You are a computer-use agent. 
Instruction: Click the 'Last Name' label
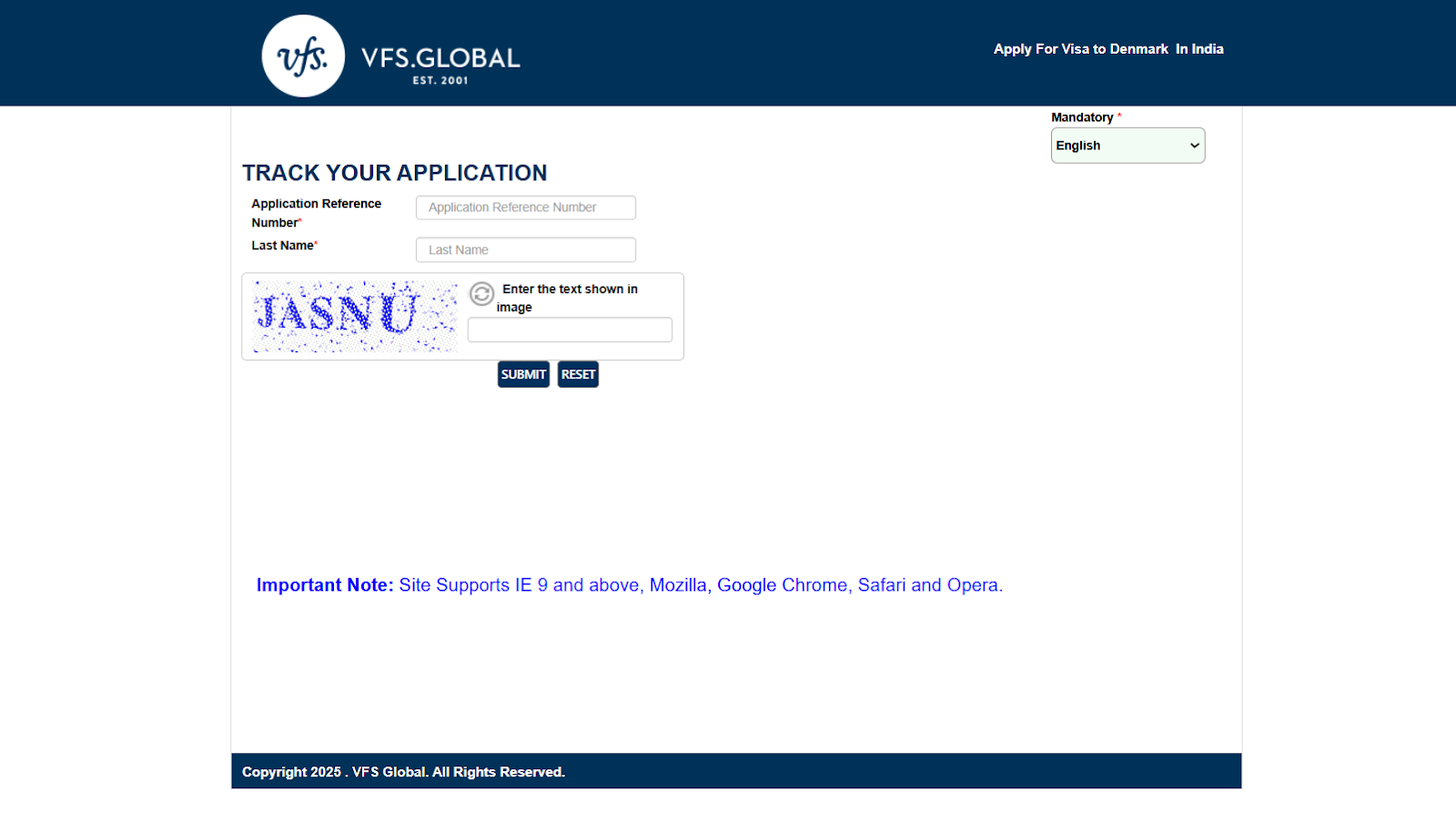(x=283, y=246)
